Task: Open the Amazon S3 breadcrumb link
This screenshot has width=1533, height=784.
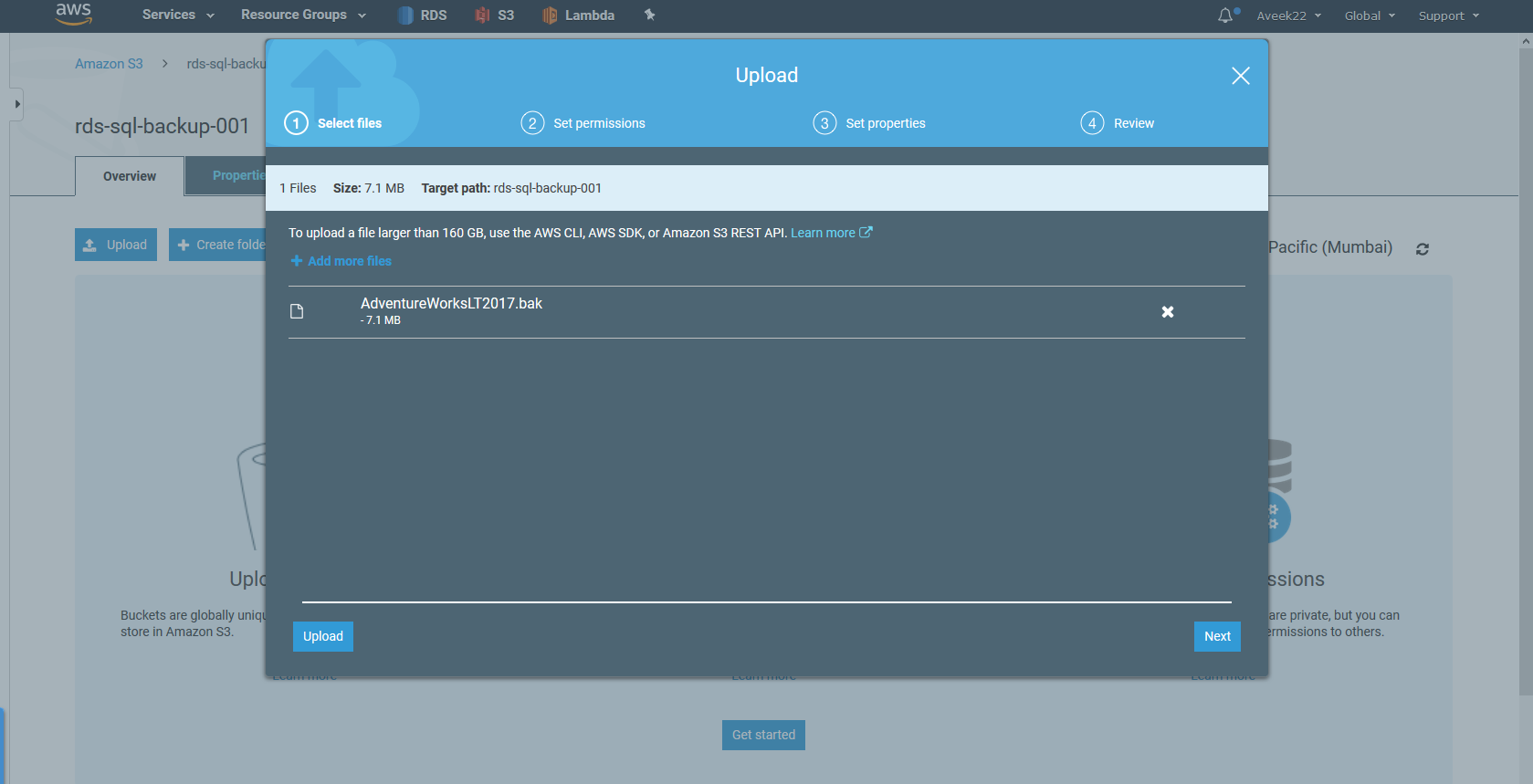Action: click(x=109, y=64)
